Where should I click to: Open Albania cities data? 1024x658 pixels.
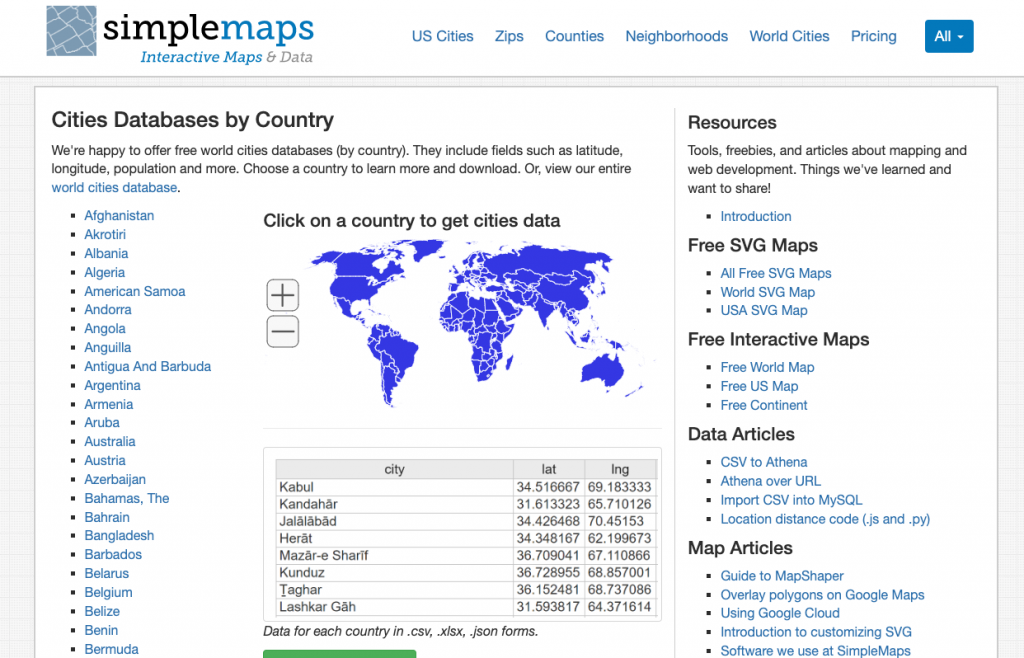106,253
